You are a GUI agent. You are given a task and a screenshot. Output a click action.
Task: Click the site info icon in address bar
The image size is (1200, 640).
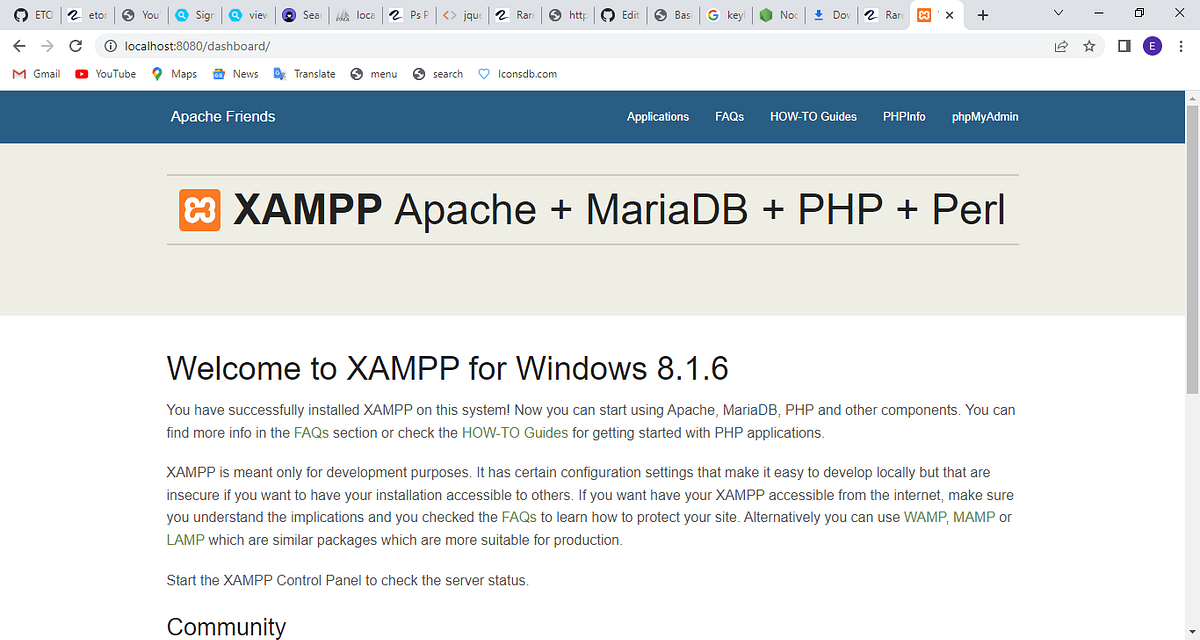click(x=109, y=45)
